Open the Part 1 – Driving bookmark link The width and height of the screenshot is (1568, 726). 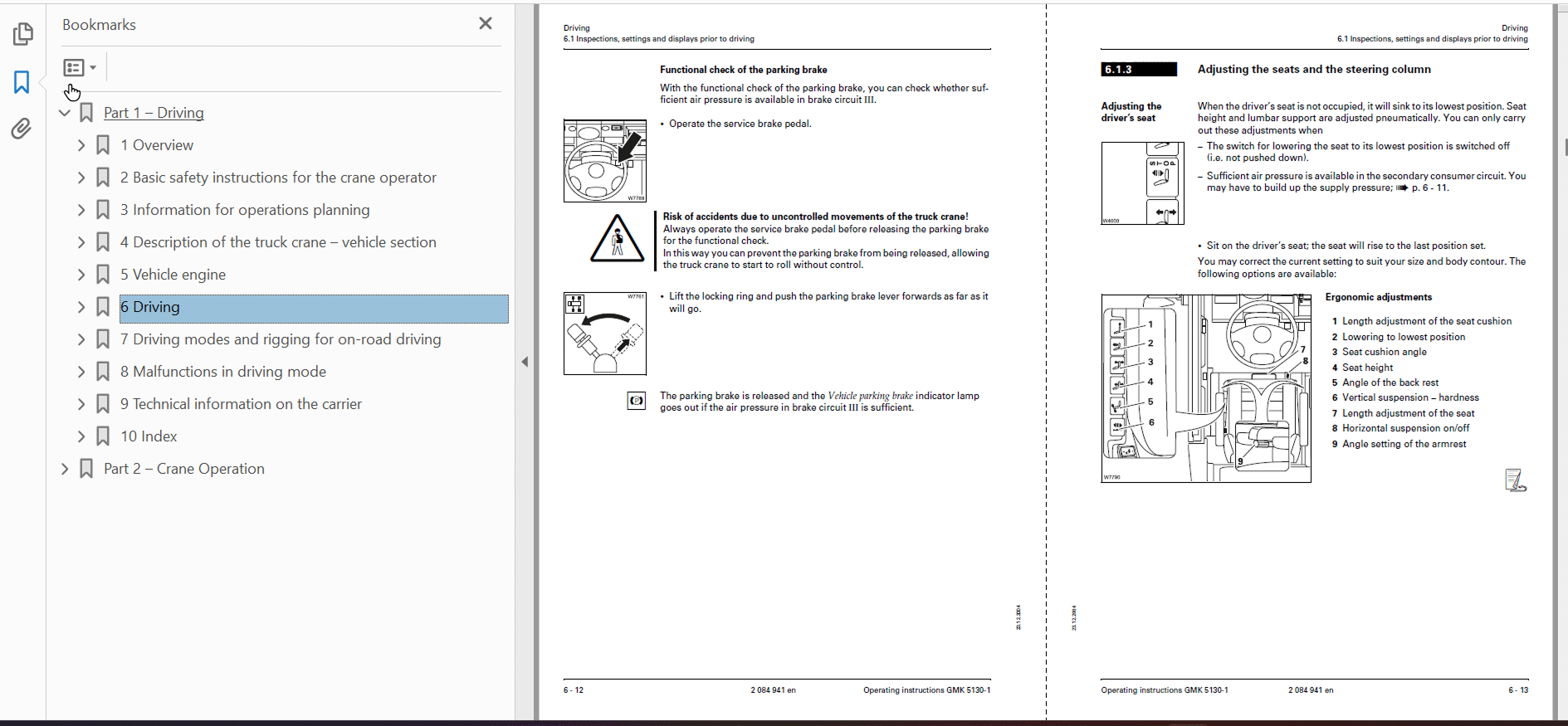click(154, 113)
